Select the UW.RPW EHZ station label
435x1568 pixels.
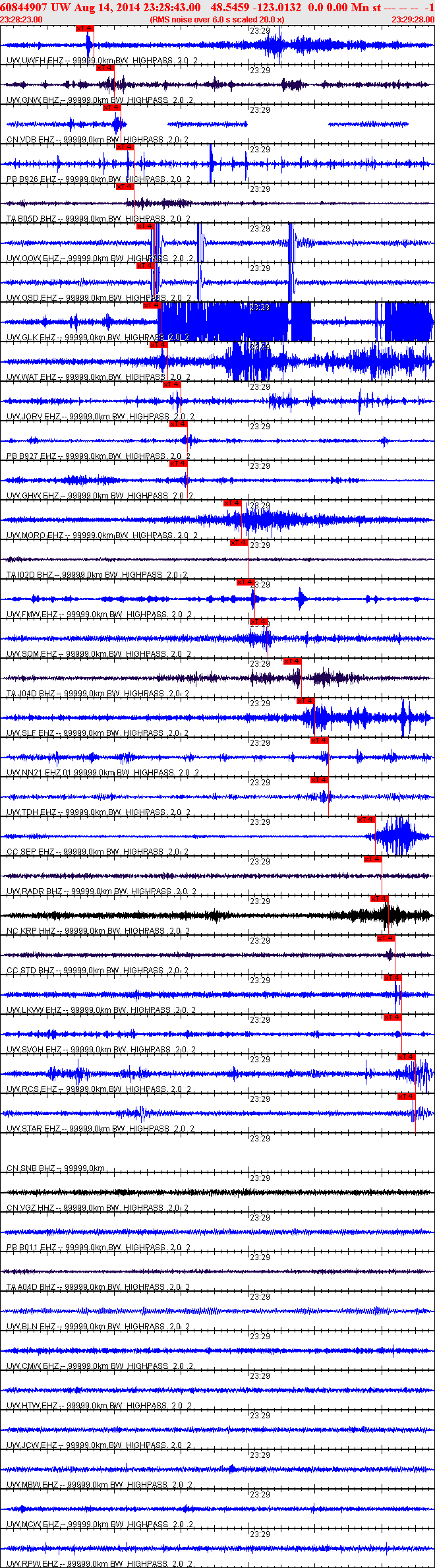click(x=32, y=1564)
